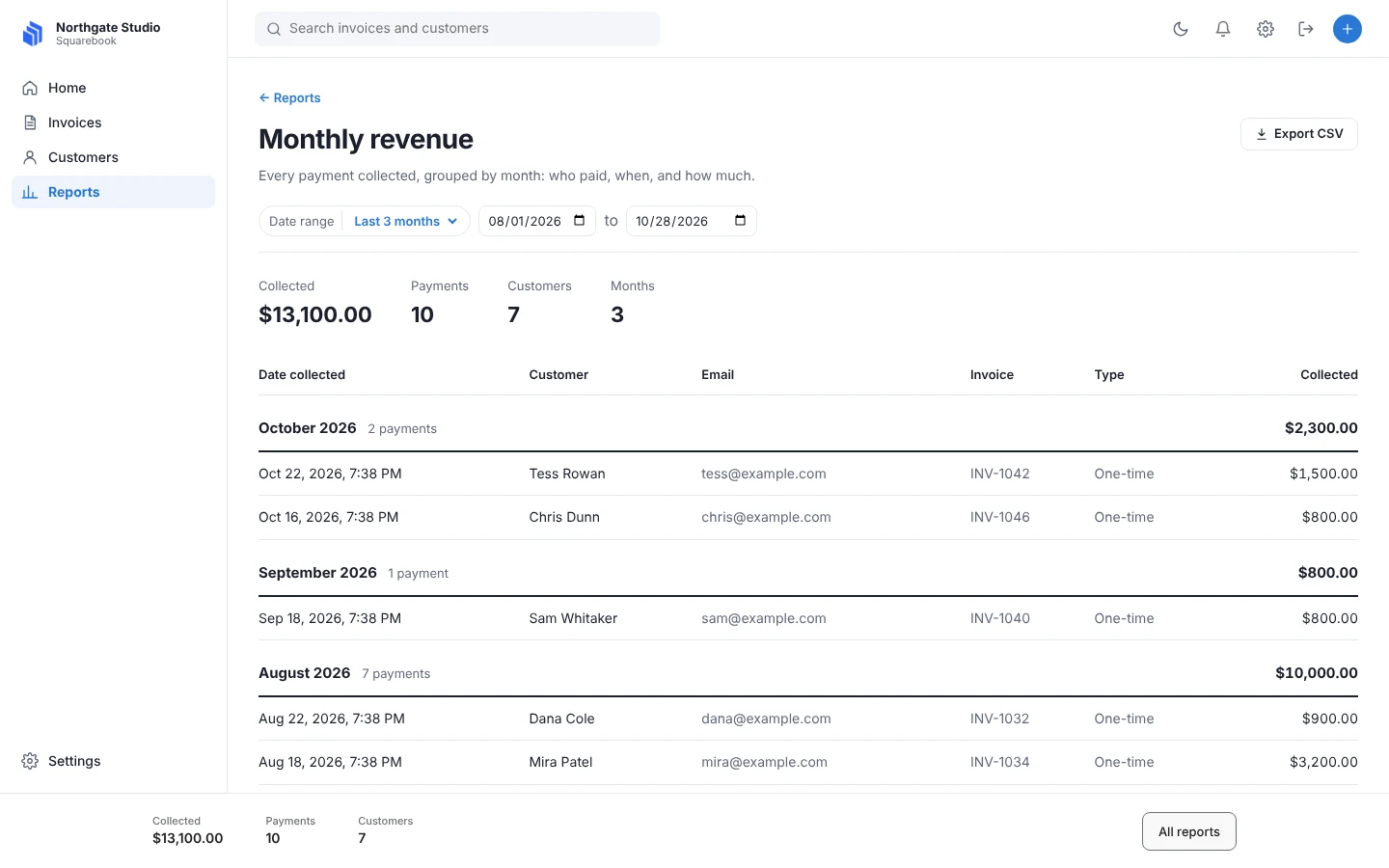Go to Home in sidebar
Viewport: 1389px width, 868px height.
pyautogui.click(x=113, y=88)
